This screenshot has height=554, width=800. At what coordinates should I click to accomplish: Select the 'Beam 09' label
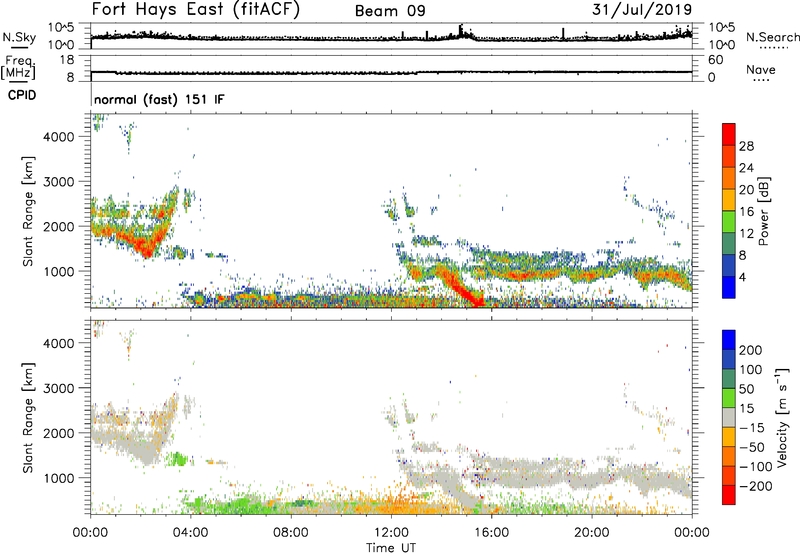[x=390, y=11]
